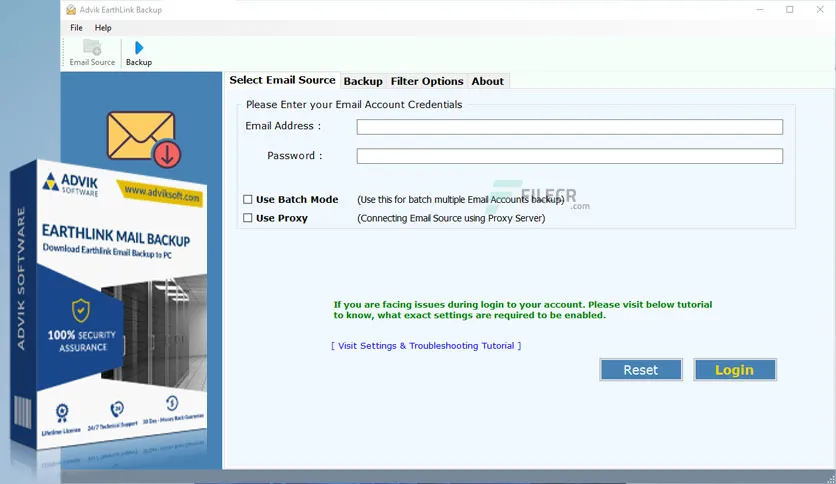Screen dimensions: 836x484
Task: Click the Login button
Action: tap(735, 369)
